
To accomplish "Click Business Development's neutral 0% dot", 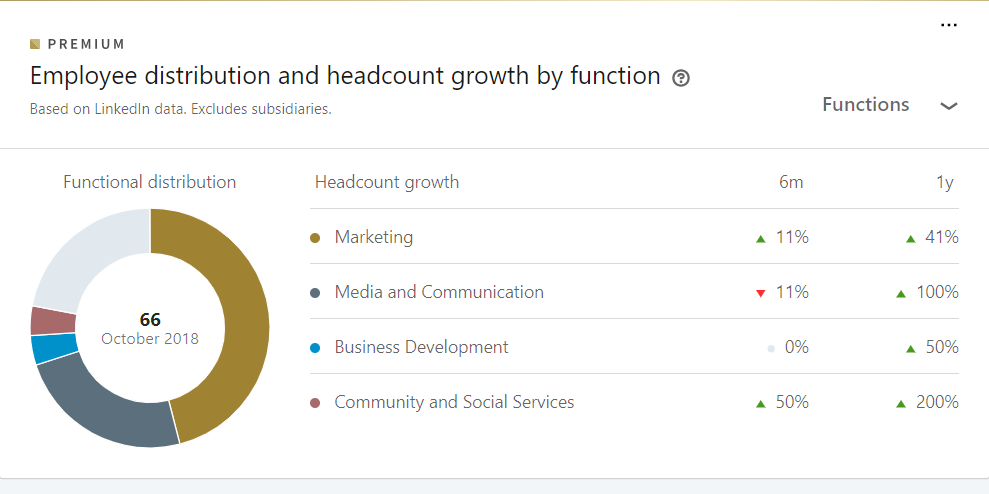I will click(771, 348).
